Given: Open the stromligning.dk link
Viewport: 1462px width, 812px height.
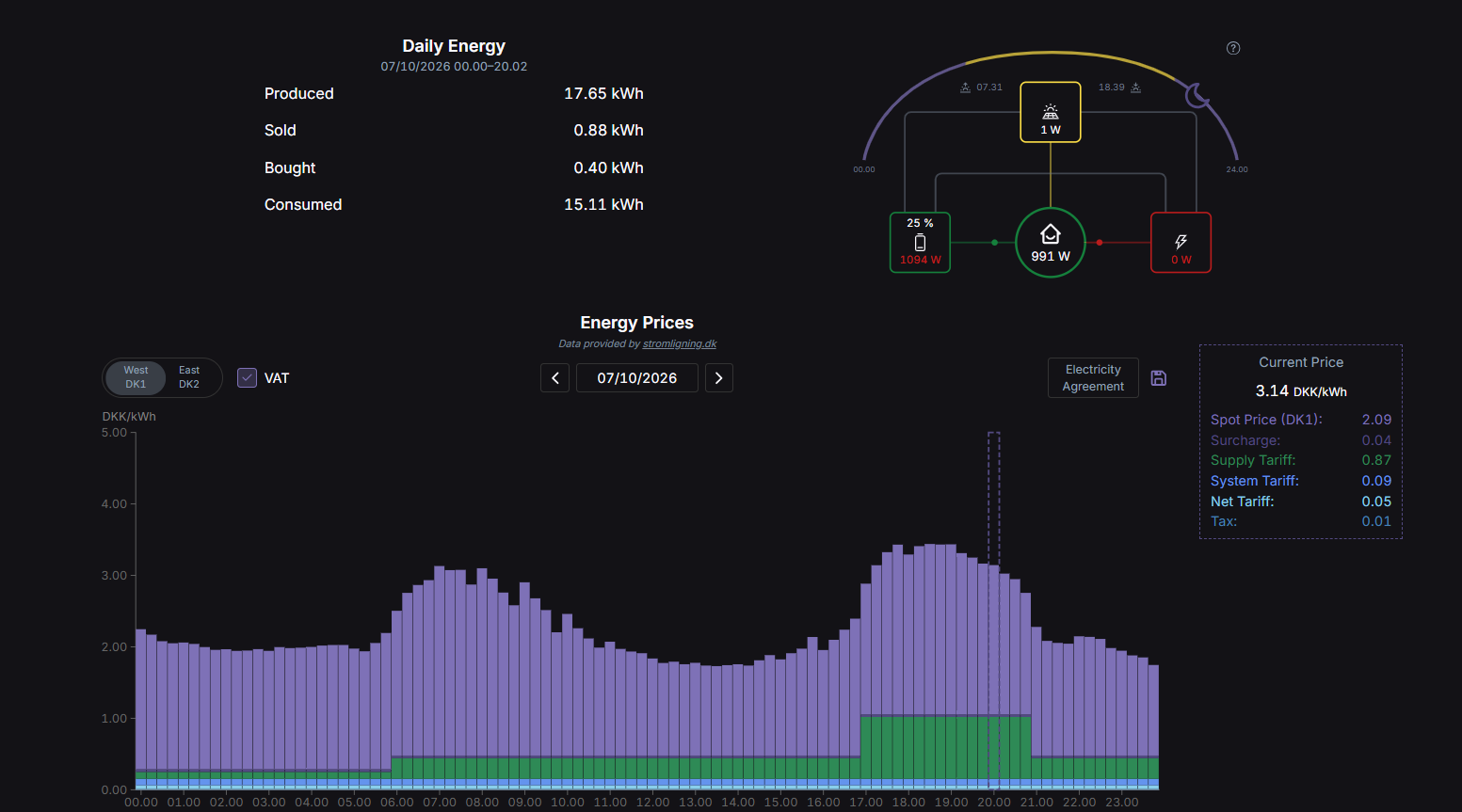Looking at the screenshot, I should coord(680,344).
